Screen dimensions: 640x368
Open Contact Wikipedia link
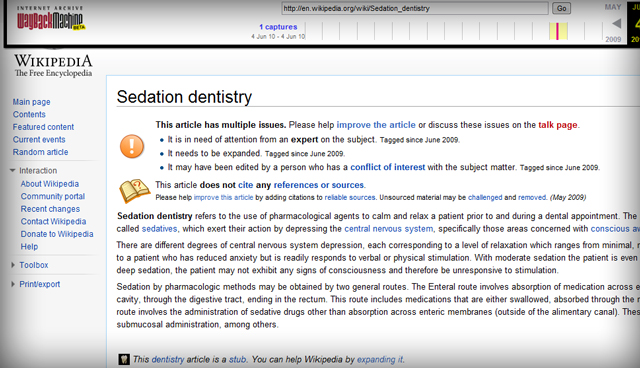pyautogui.click(x=53, y=222)
